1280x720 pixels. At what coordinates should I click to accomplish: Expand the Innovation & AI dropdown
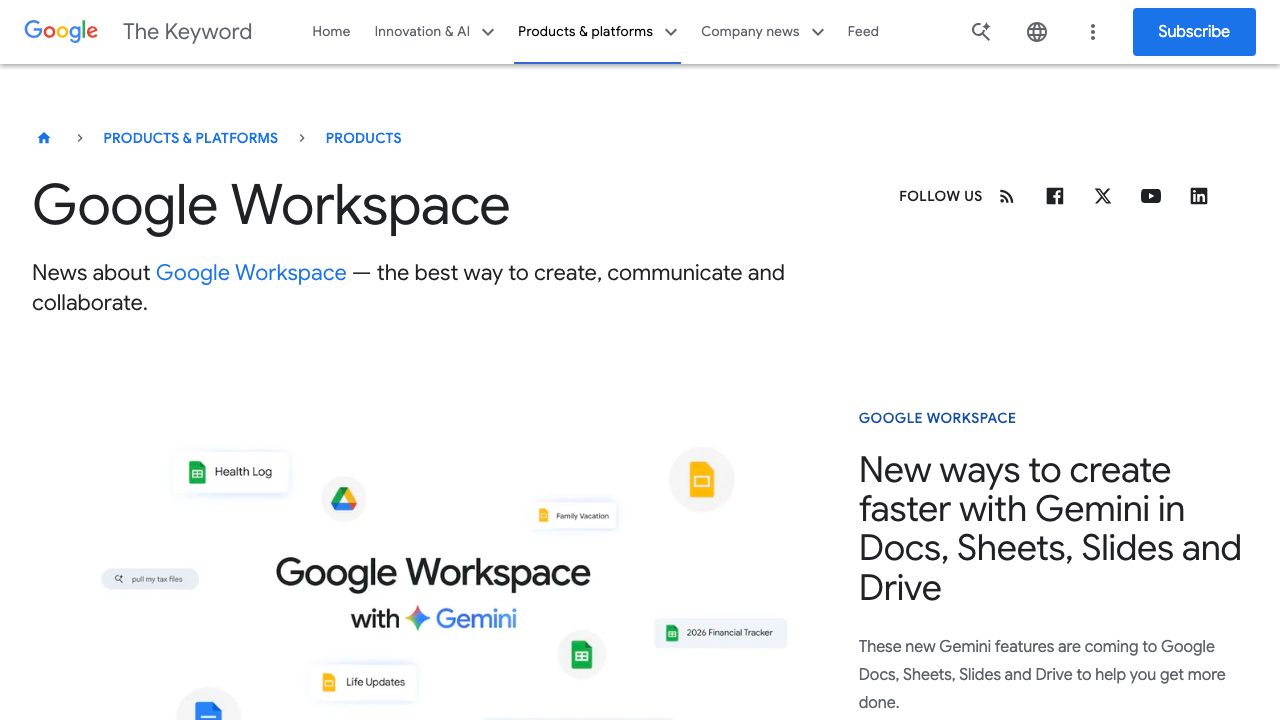click(x=434, y=31)
